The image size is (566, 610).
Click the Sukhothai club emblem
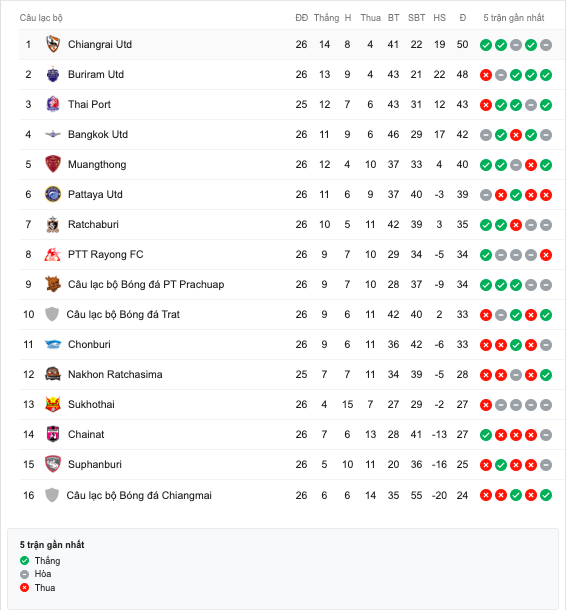(53, 404)
